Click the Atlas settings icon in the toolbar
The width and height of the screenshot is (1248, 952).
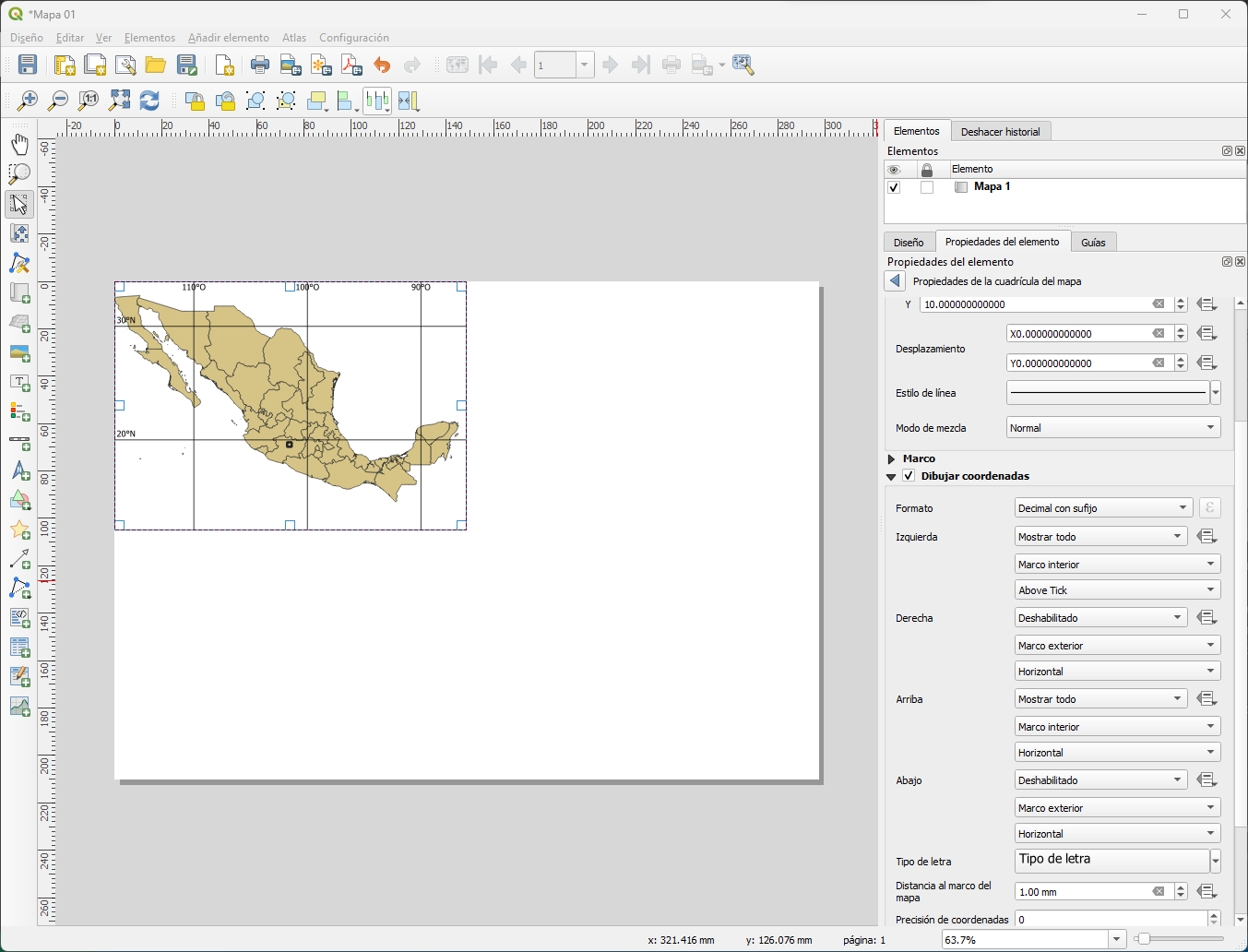click(x=743, y=65)
